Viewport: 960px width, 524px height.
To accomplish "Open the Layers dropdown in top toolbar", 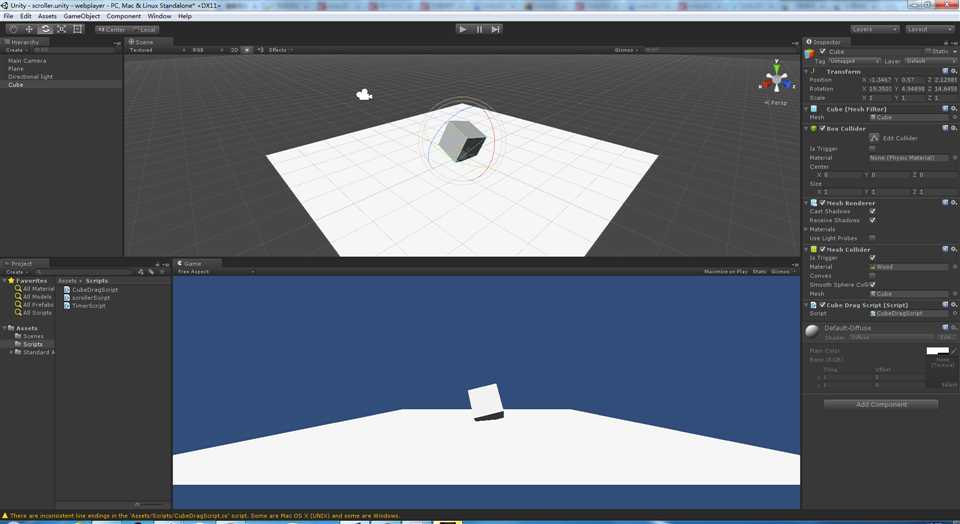I will (874, 29).
